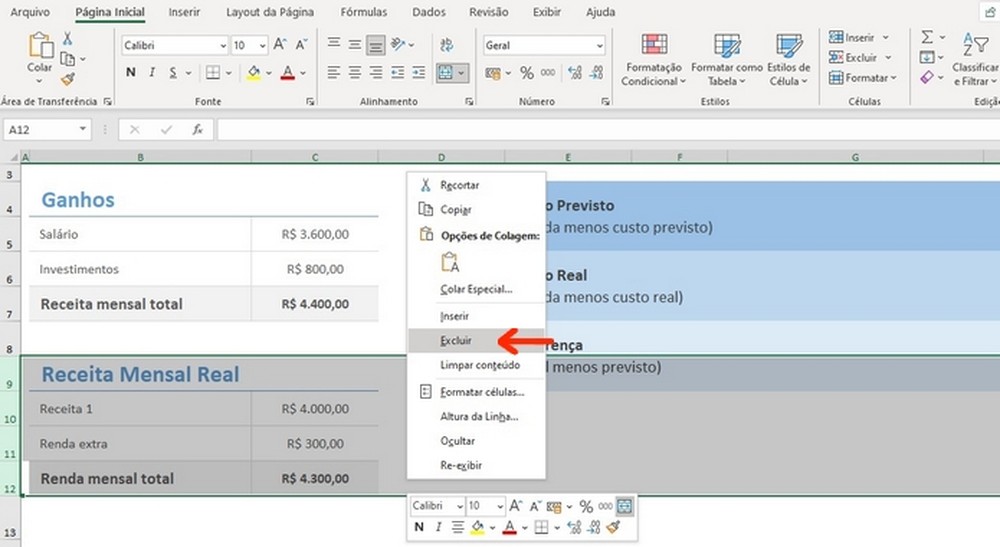Switch to the Layout da Página tab
The image size is (1000, 547).
click(270, 12)
